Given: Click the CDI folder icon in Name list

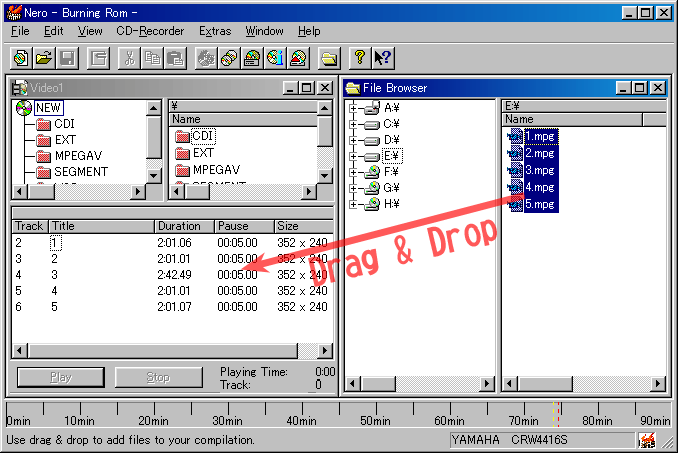Looking at the screenshot, I should pos(182,137).
